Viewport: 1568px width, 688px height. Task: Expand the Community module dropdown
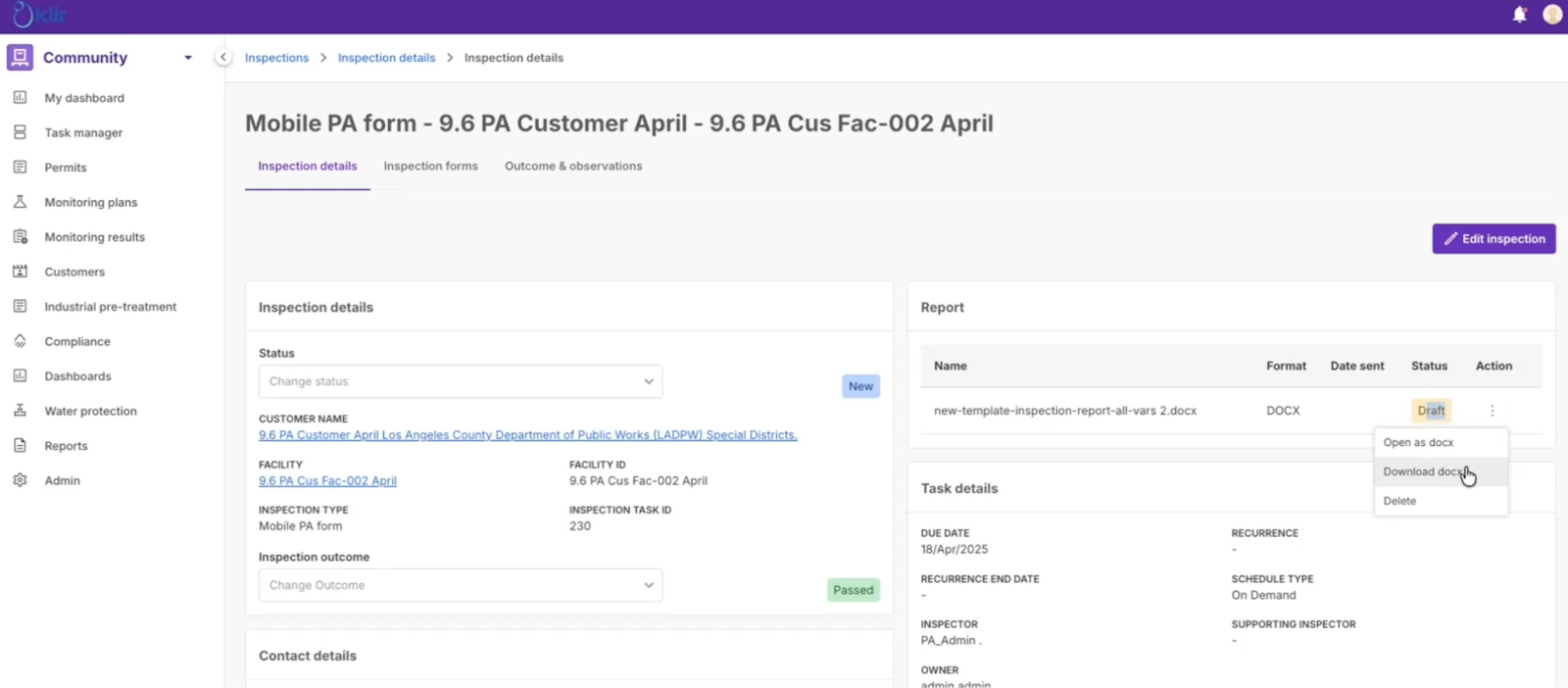tap(187, 58)
